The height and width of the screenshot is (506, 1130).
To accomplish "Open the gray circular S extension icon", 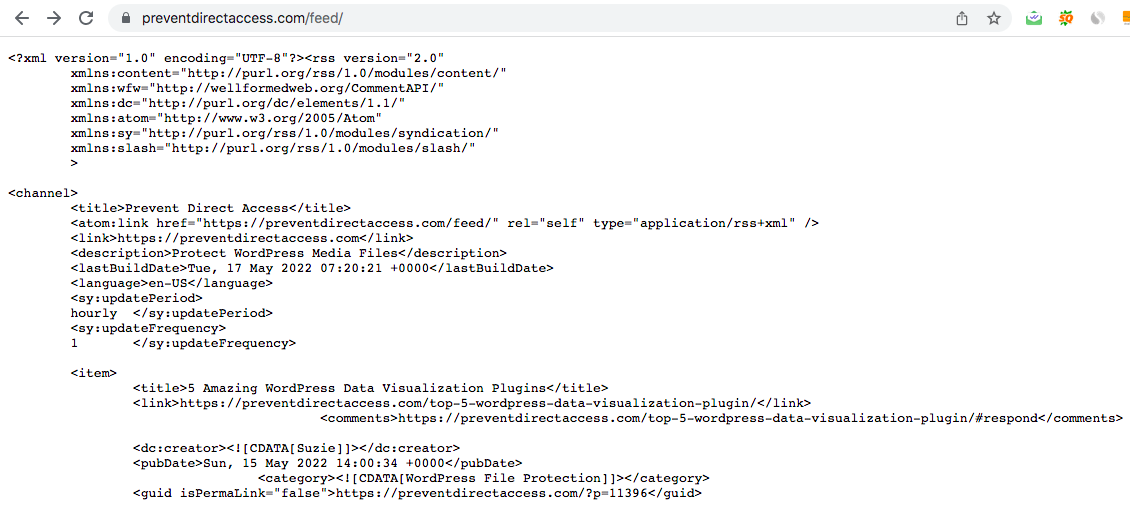I will tap(1098, 19).
